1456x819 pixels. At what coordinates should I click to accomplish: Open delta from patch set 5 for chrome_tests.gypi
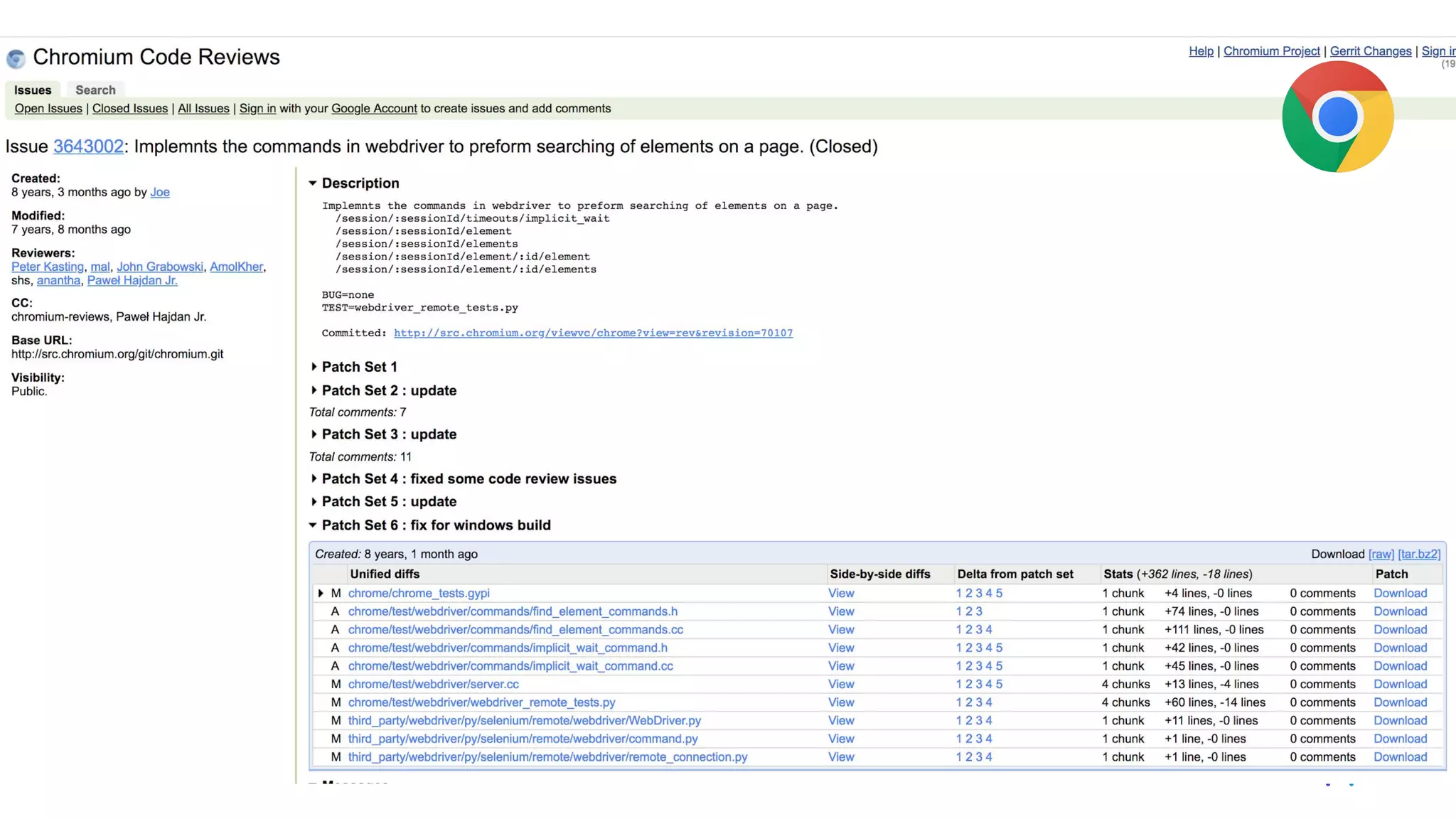pos(999,594)
